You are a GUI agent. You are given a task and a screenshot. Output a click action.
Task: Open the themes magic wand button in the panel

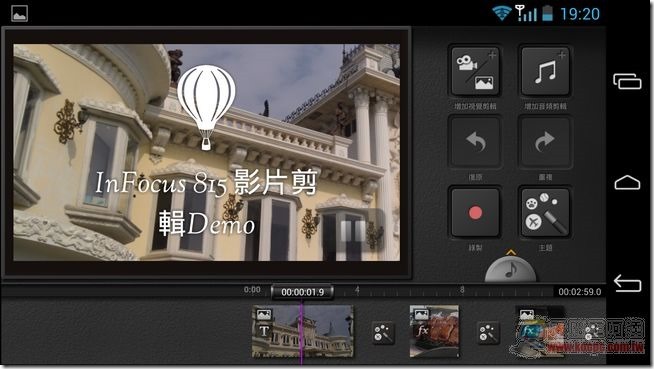545,213
